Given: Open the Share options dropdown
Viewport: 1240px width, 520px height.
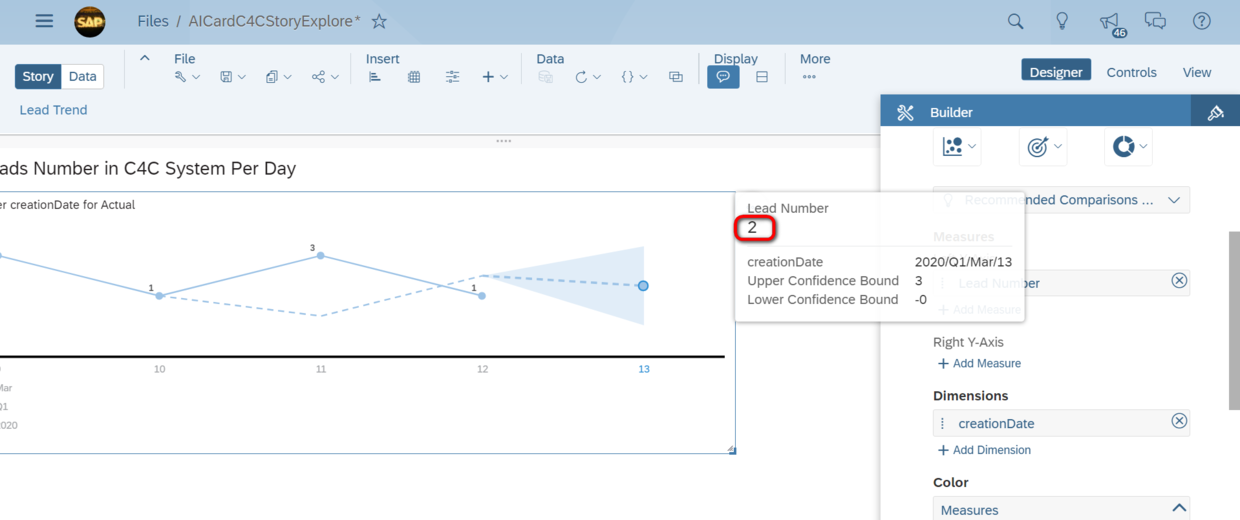Looking at the screenshot, I should 325,77.
